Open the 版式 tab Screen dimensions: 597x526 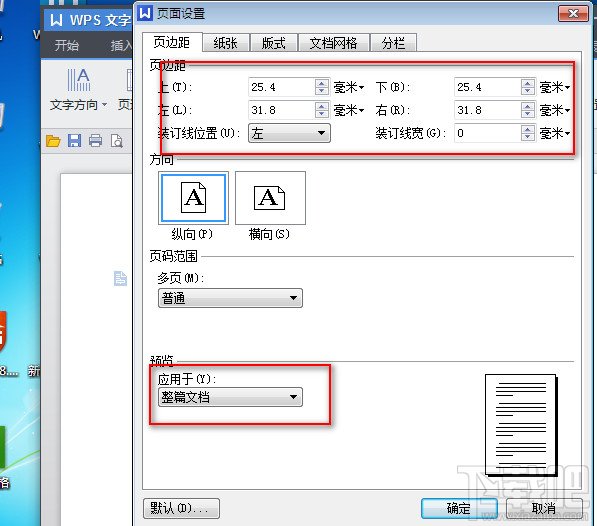(273, 43)
